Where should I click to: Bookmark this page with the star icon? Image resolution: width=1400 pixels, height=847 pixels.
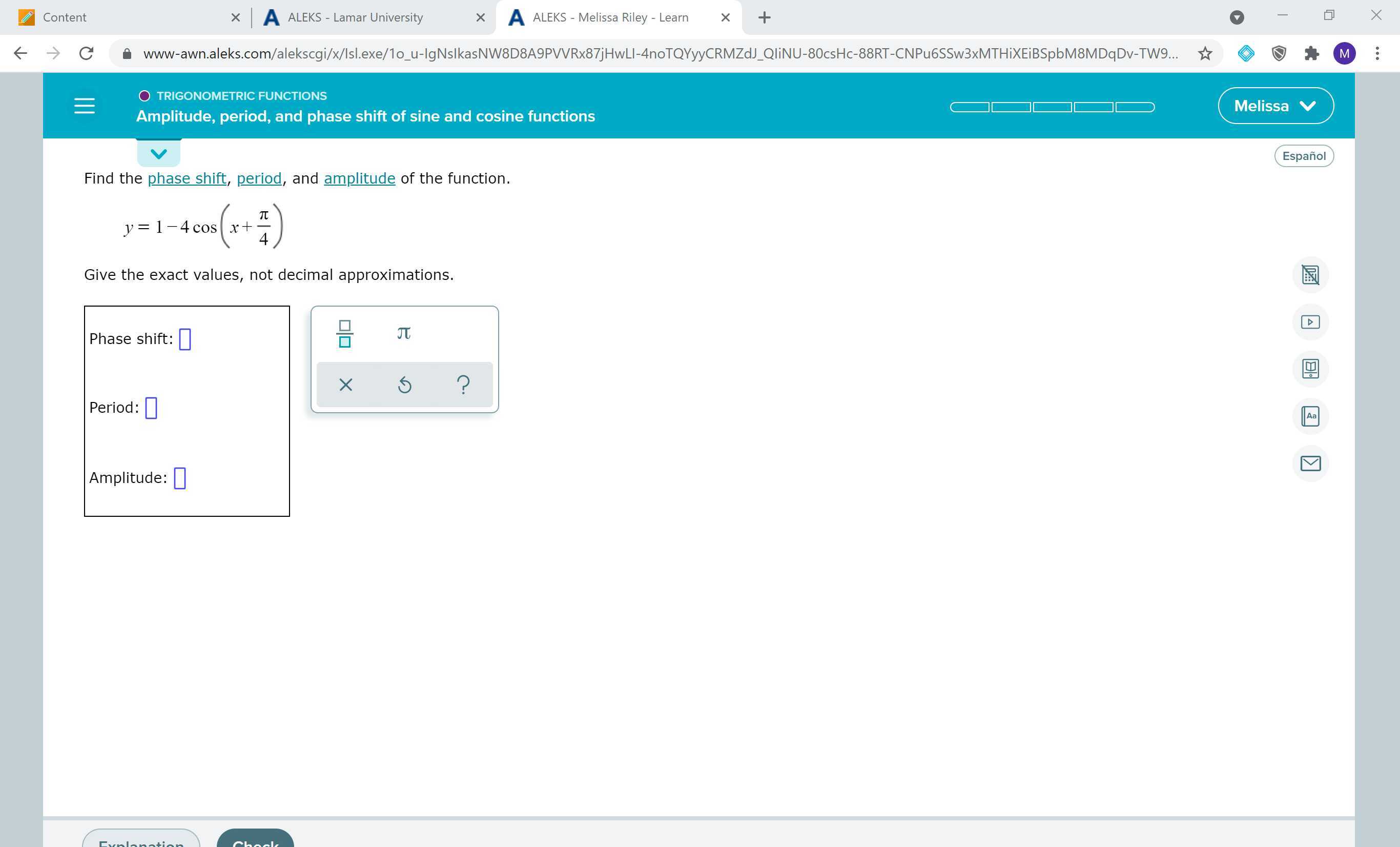click(x=1205, y=53)
